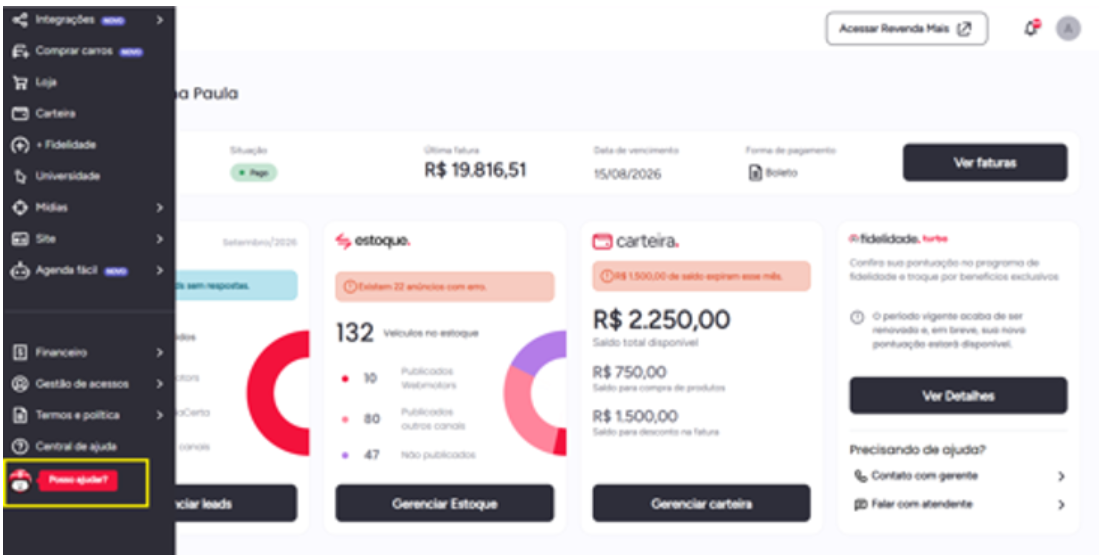The image size is (1099, 556).
Task: Click the Central de ajuda question icon
Action: point(20,446)
